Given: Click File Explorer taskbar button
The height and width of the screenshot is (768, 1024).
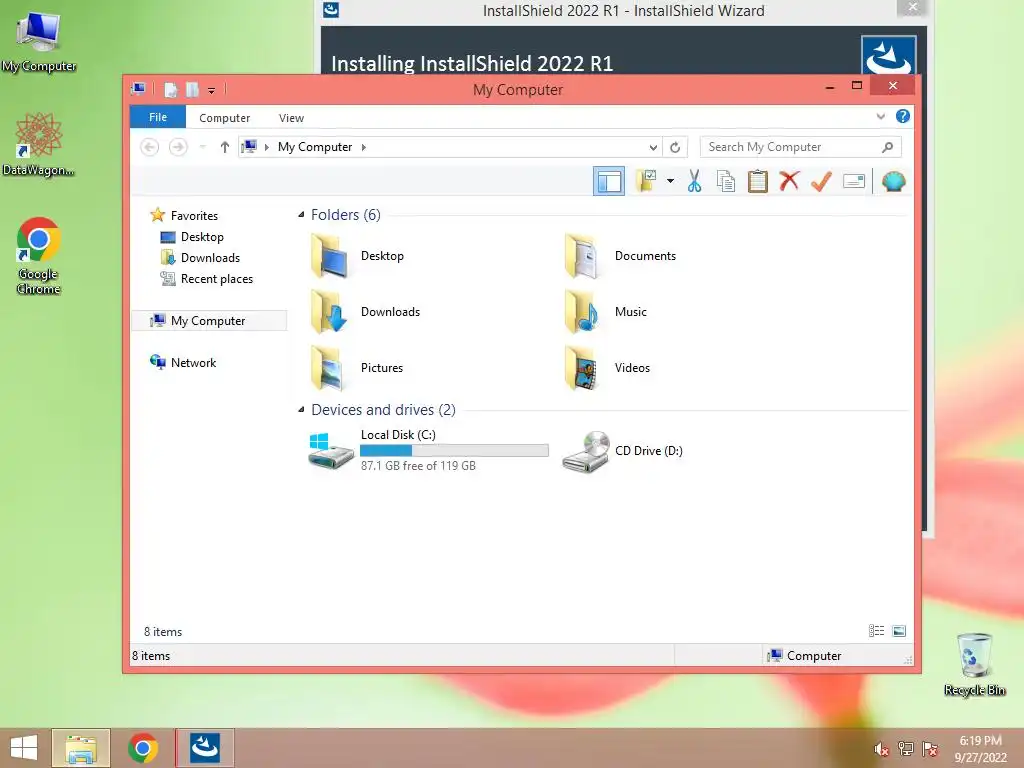Looking at the screenshot, I should click(x=81, y=748).
